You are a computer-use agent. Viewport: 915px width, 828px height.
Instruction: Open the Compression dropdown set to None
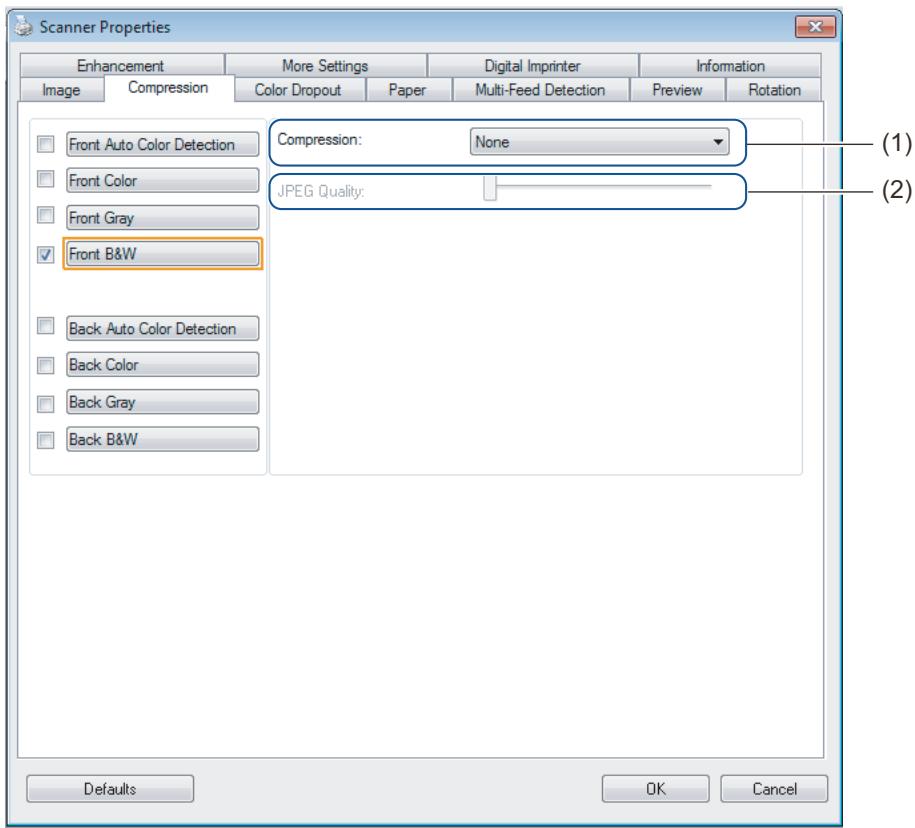[x=599, y=142]
